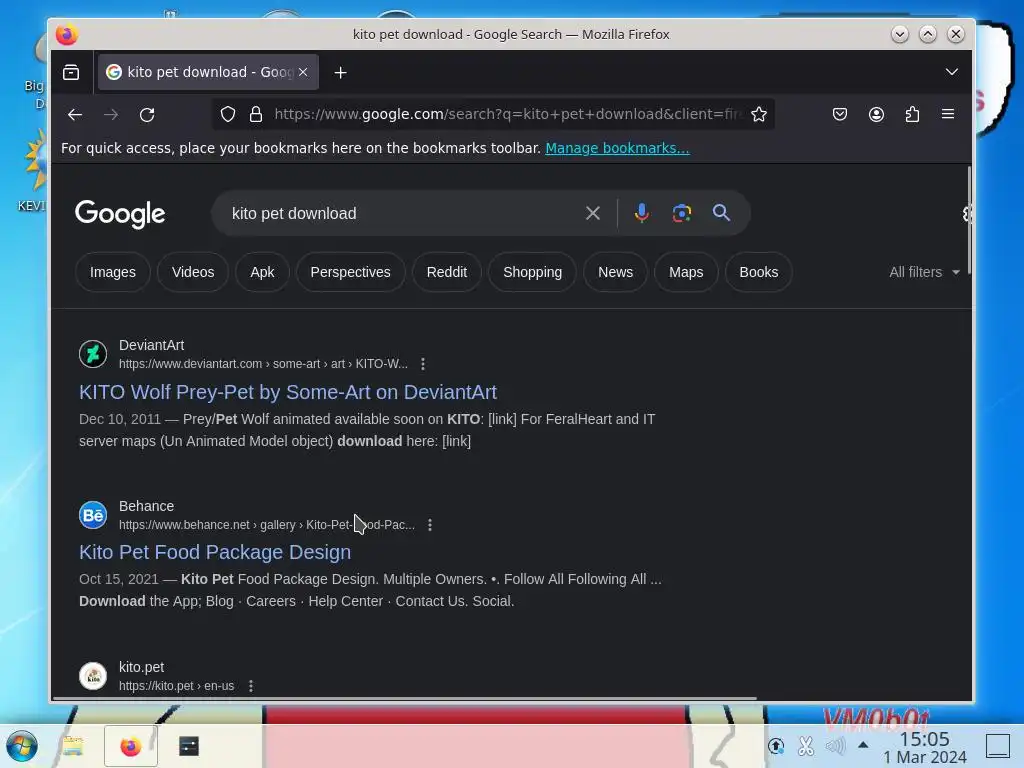This screenshot has width=1024, height=768.
Task: Reload the page with the refresh icon
Action: coord(147,114)
